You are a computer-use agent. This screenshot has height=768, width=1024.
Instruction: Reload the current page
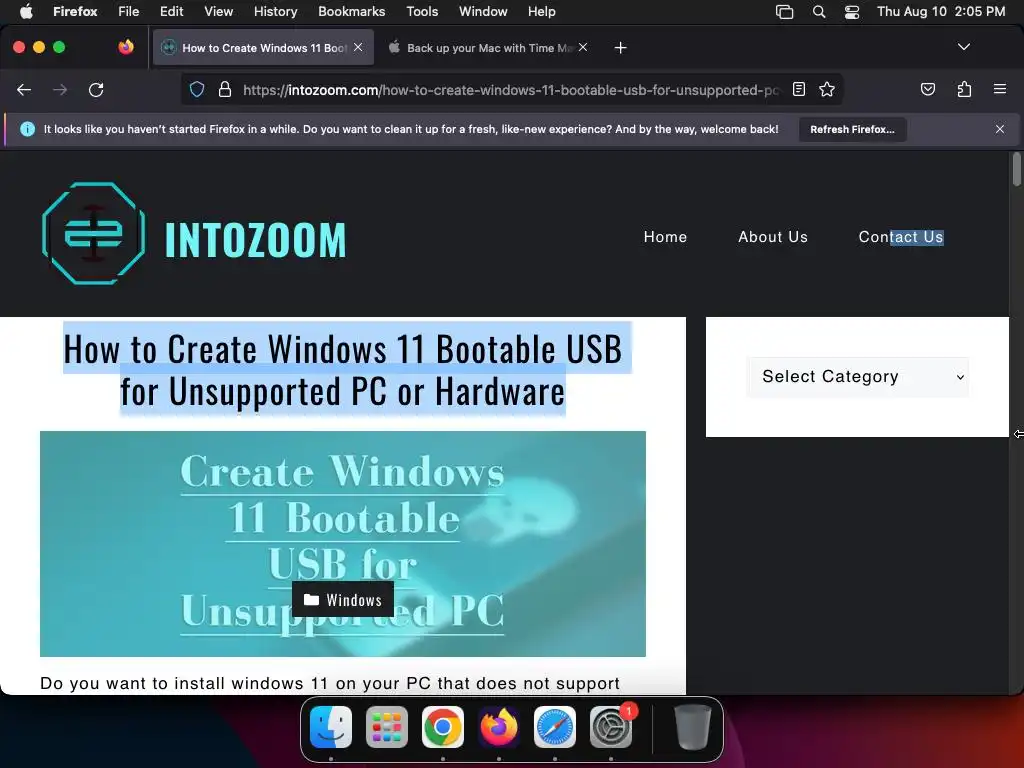click(96, 90)
